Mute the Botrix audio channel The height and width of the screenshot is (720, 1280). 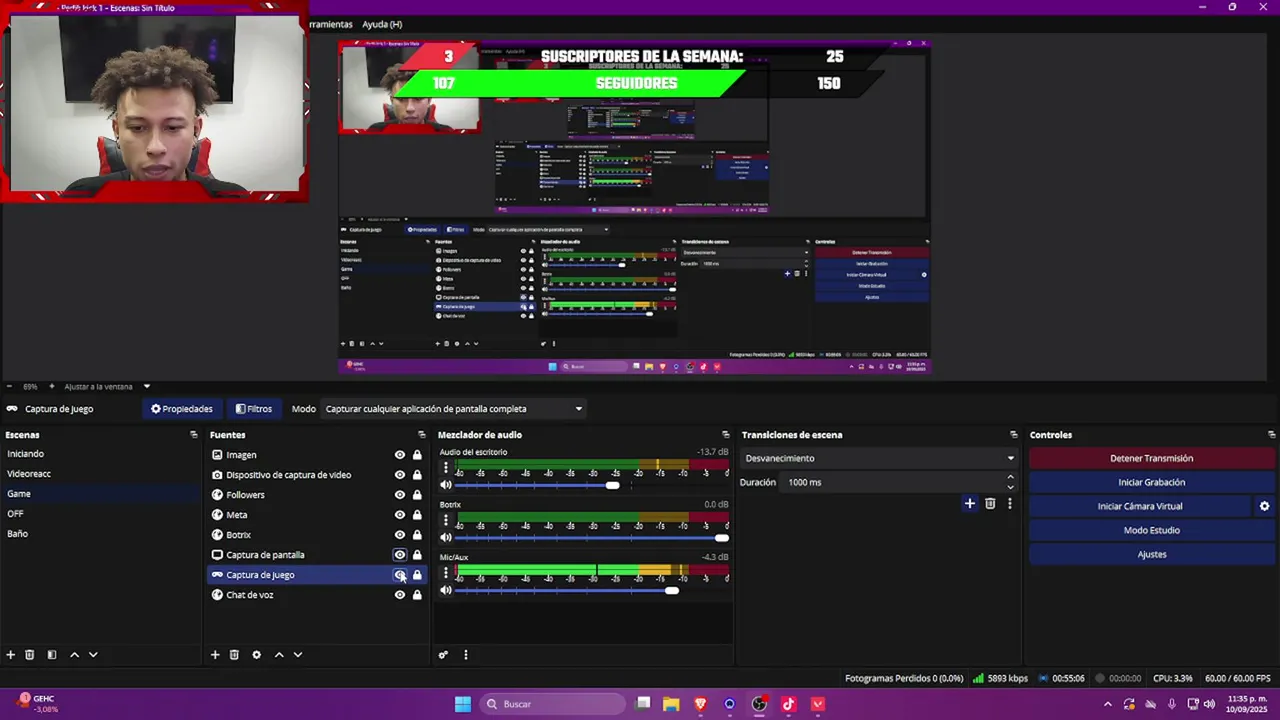coord(446,538)
